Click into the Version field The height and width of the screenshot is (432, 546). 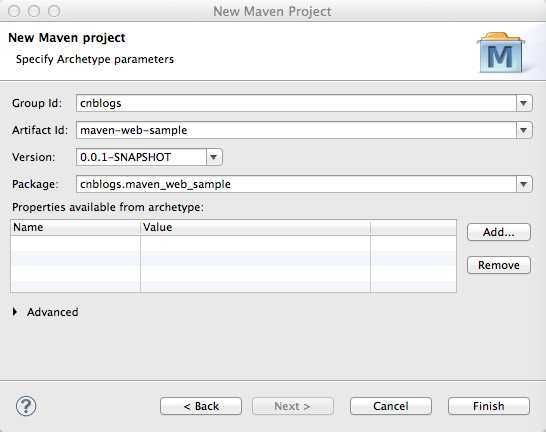click(x=141, y=157)
